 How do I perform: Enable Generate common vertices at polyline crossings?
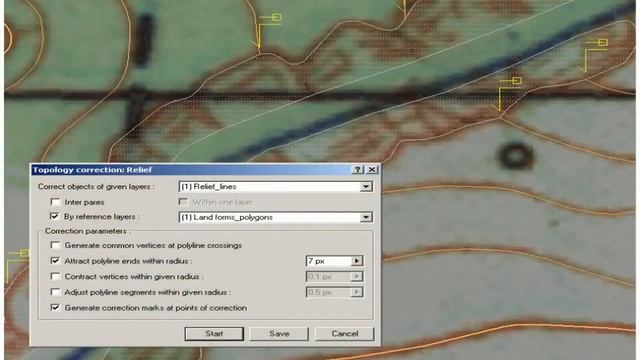[55, 245]
